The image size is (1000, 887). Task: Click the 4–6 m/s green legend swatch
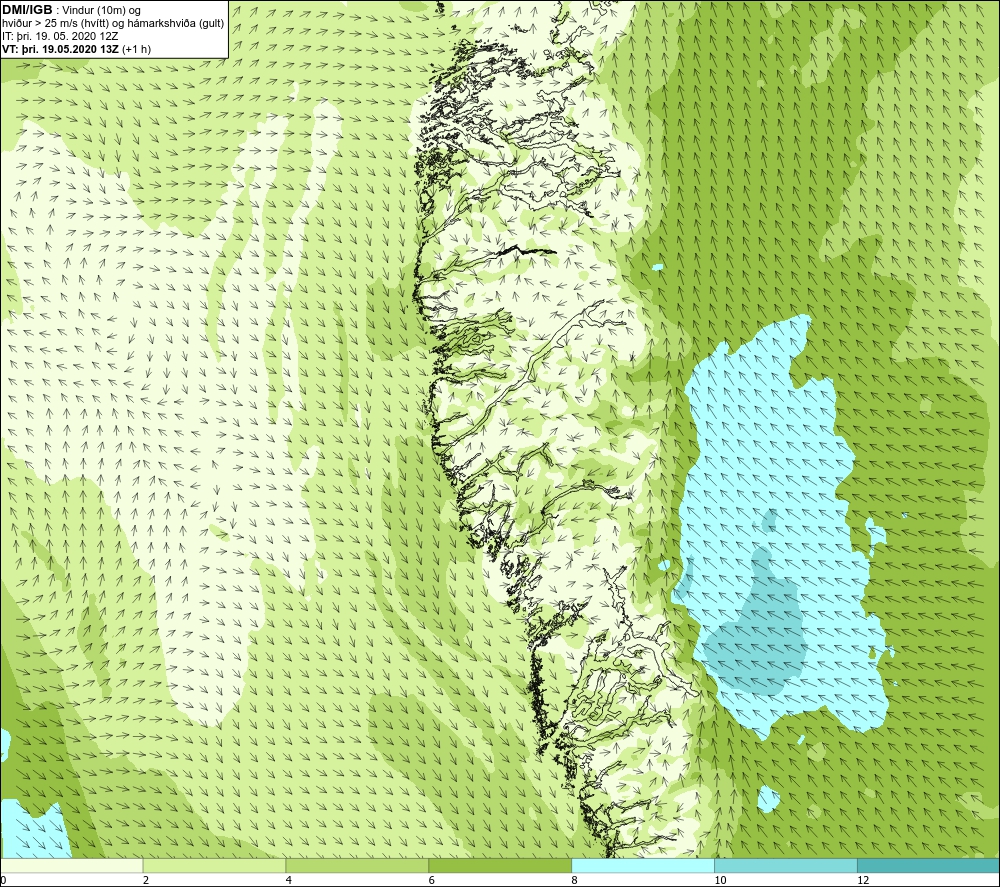(357, 865)
